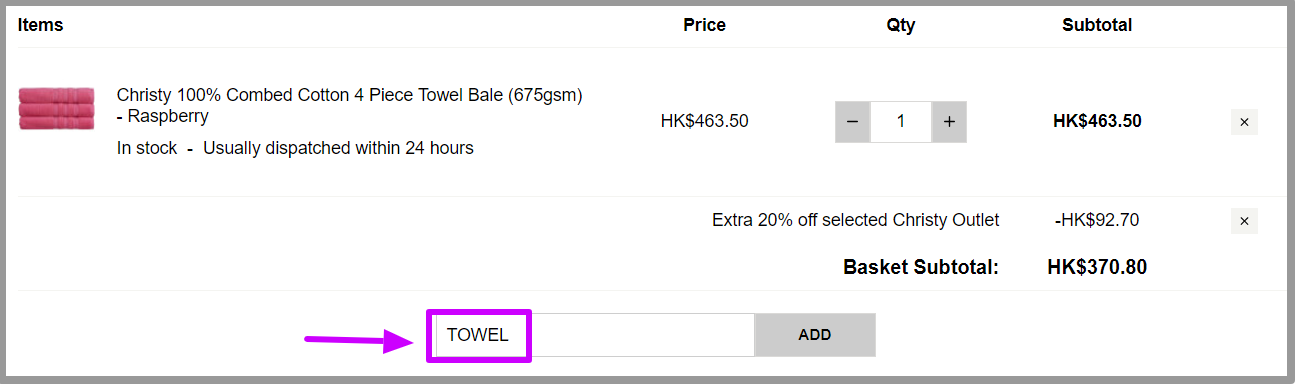Open the Christy 100% Combed Cotton product link
The image size is (1295, 384).
(349, 106)
